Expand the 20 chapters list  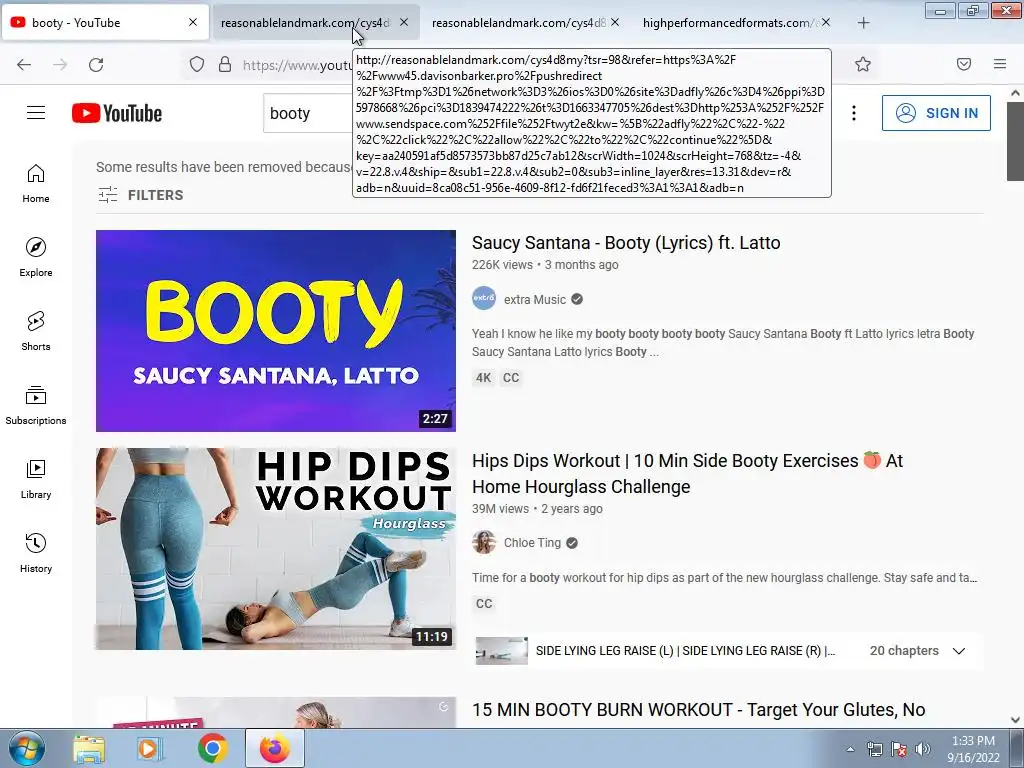tap(918, 650)
